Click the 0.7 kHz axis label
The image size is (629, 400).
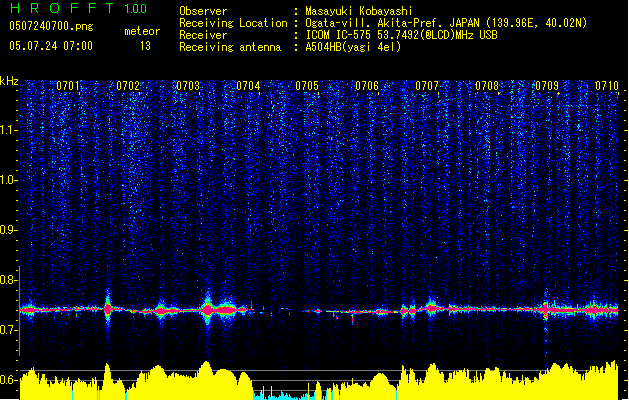[8, 330]
